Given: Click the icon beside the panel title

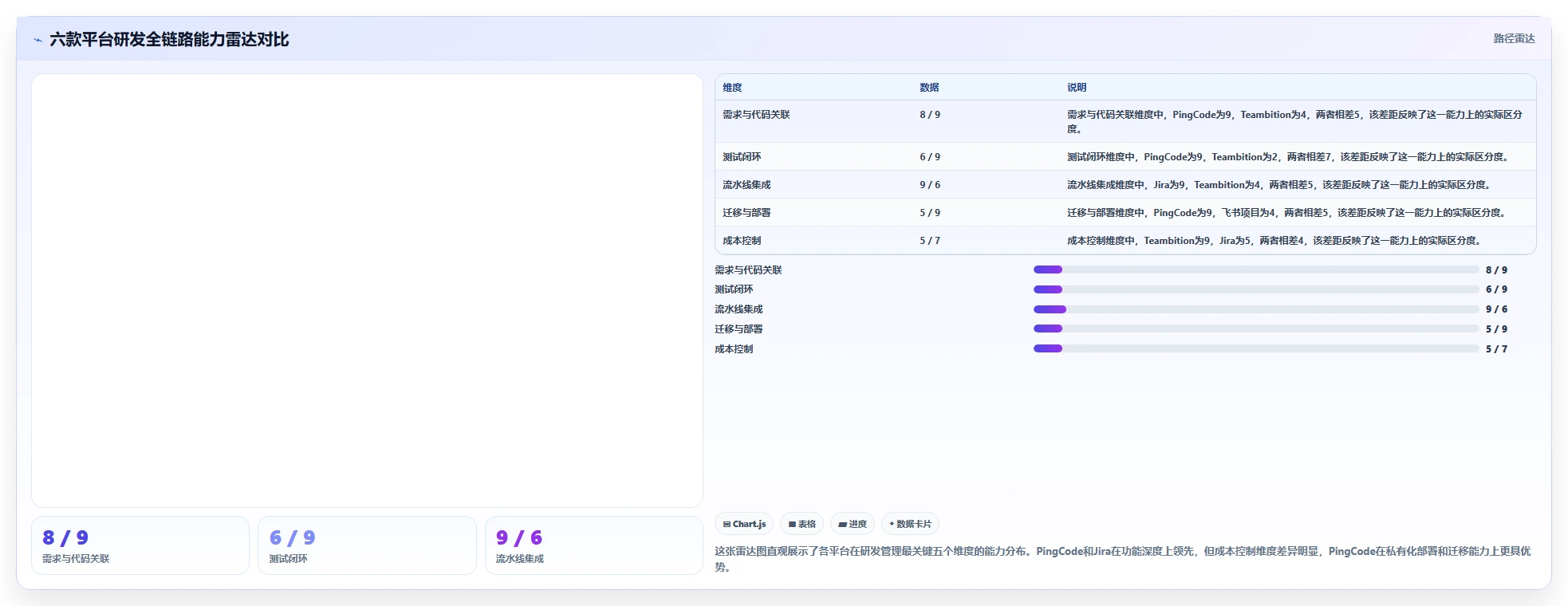Looking at the screenshot, I should coord(37,40).
